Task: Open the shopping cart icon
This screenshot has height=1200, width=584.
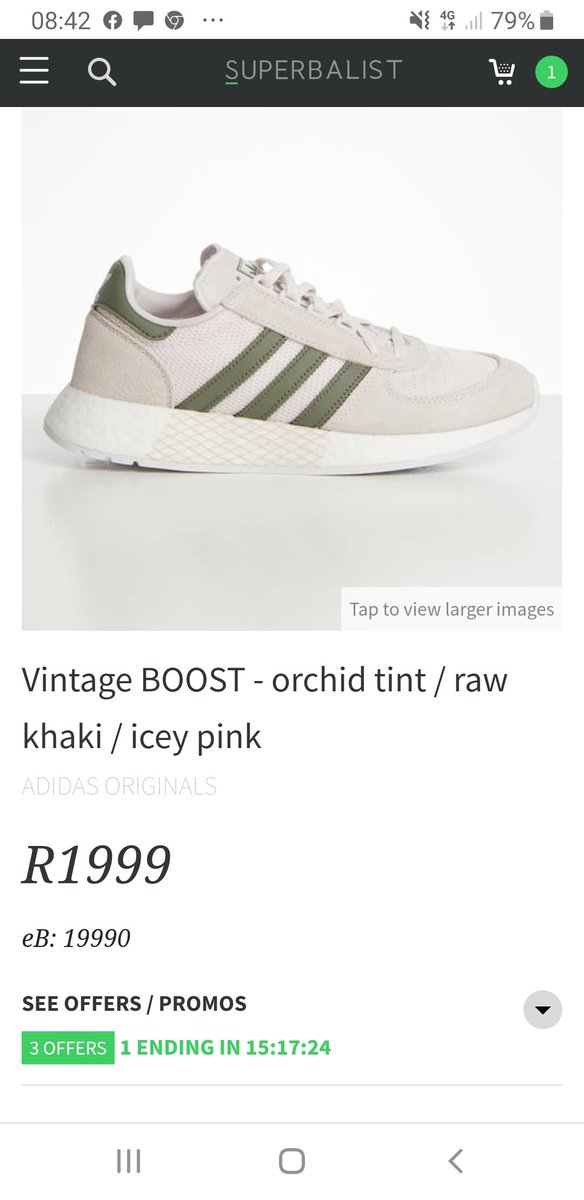Action: click(x=502, y=71)
